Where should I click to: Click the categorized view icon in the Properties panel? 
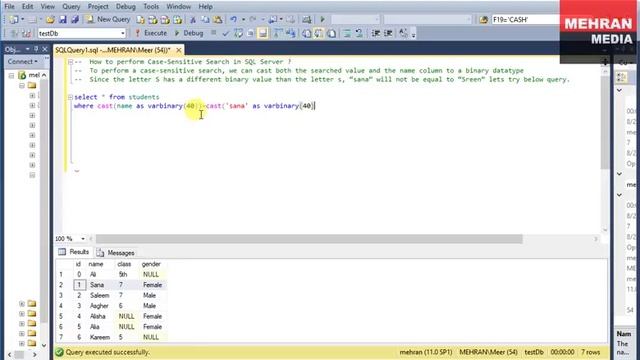click(622, 77)
